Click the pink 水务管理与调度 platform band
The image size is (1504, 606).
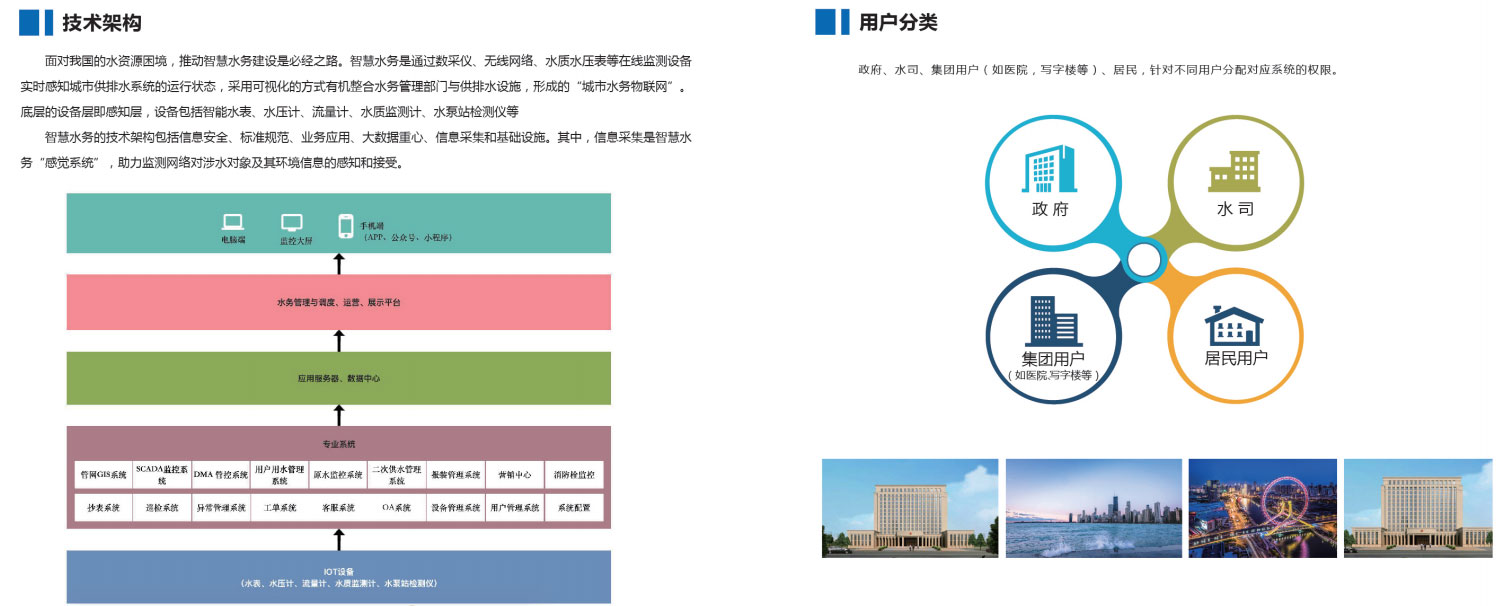(x=338, y=302)
